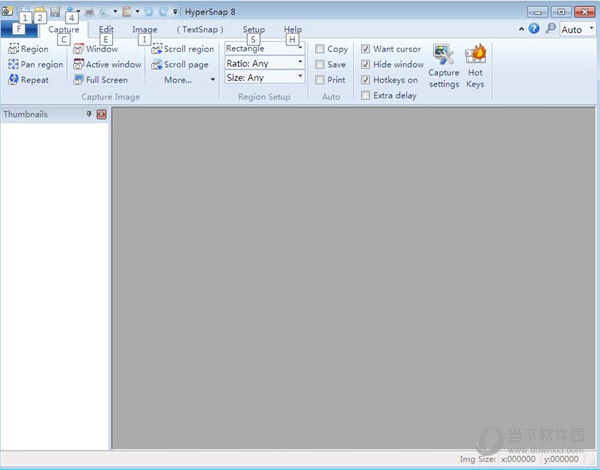Click the Region capture icon

tap(13, 49)
